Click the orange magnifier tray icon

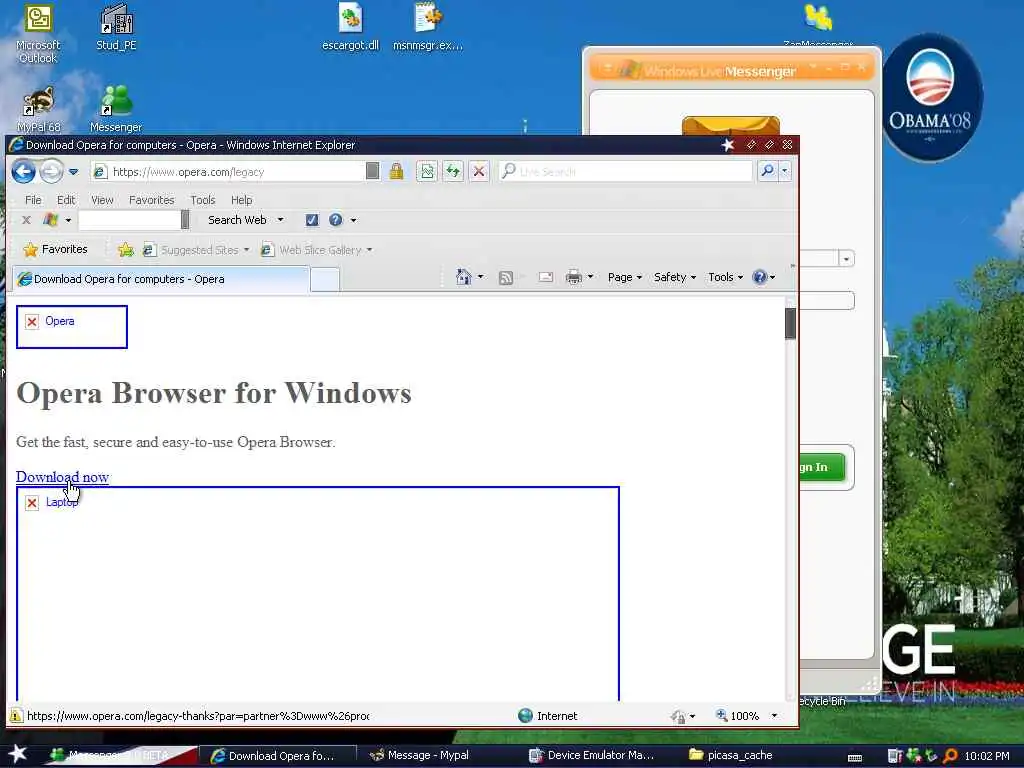950,756
